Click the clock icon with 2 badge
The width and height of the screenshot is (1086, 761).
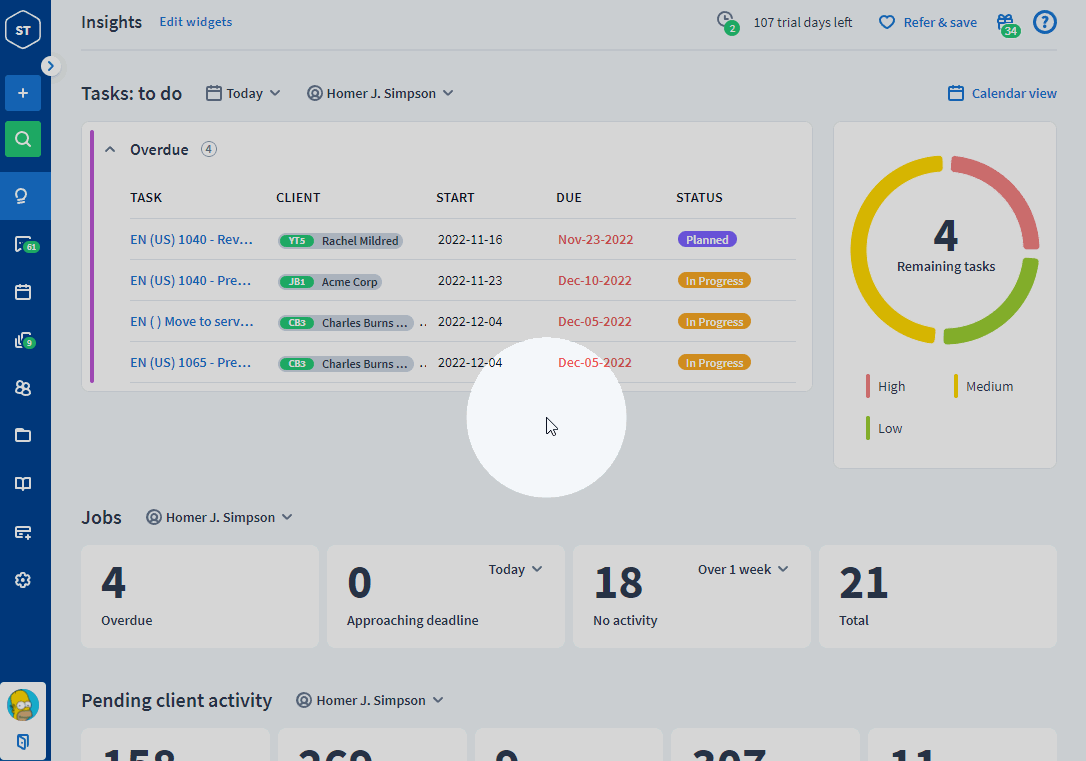point(726,21)
